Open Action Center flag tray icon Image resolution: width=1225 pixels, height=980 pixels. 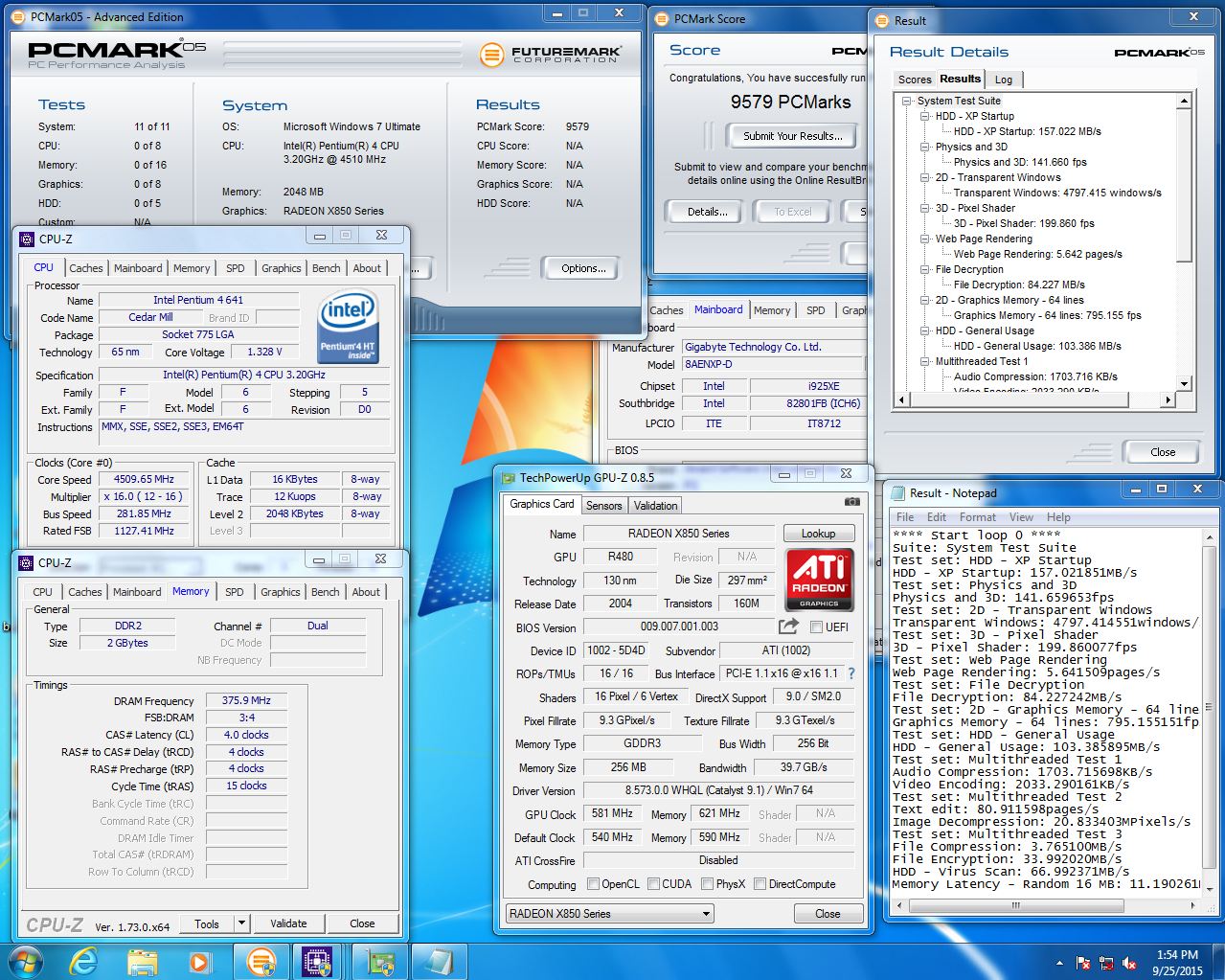(1083, 963)
